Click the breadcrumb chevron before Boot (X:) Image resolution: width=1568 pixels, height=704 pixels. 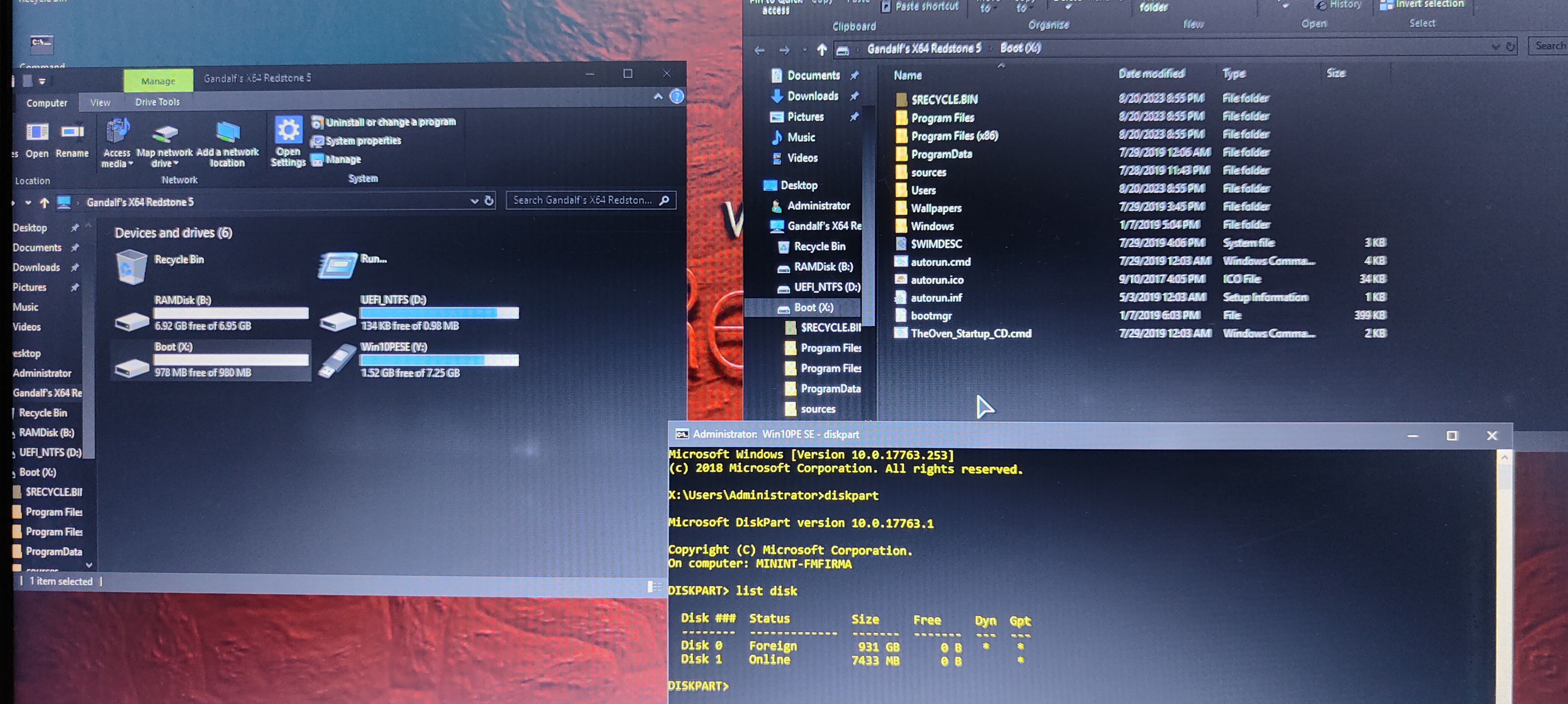tap(990, 49)
